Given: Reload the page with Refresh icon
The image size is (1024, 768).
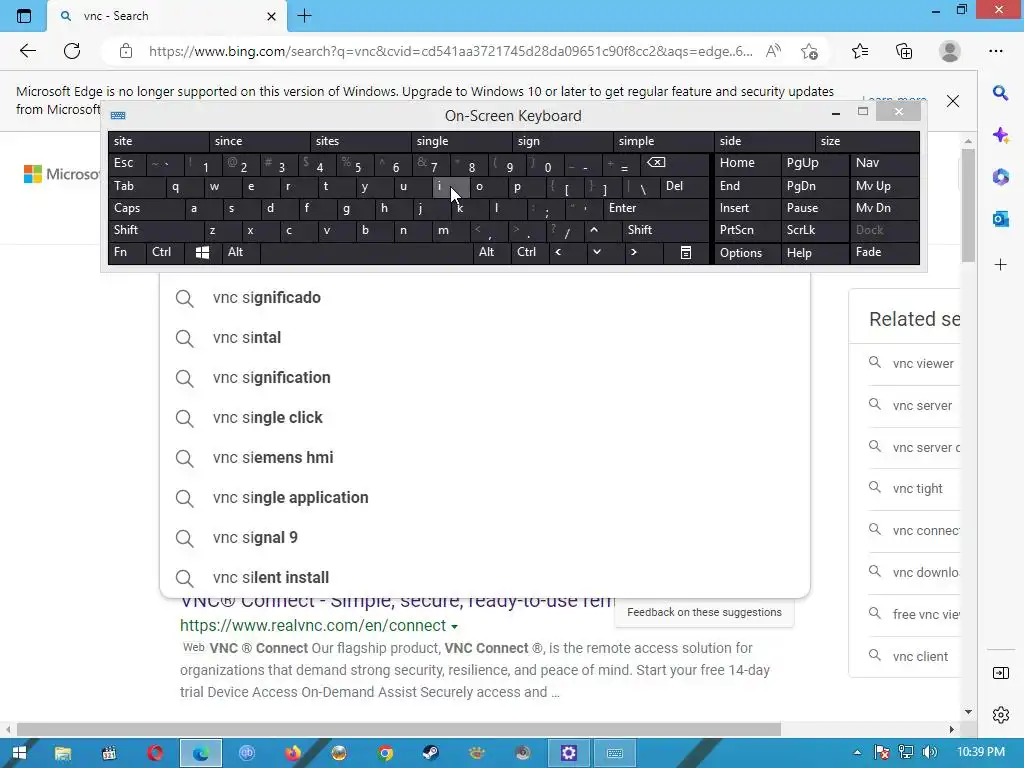Looking at the screenshot, I should (72, 51).
